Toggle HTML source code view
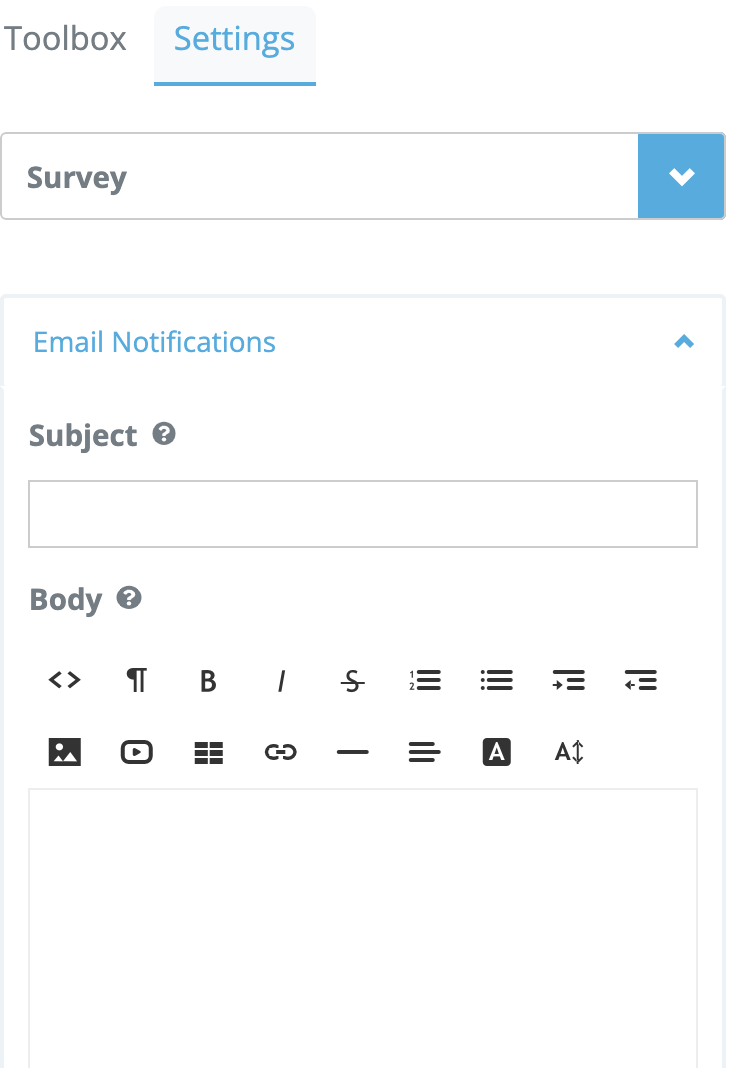The image size is (756, 1068). [x=65, y=681]
